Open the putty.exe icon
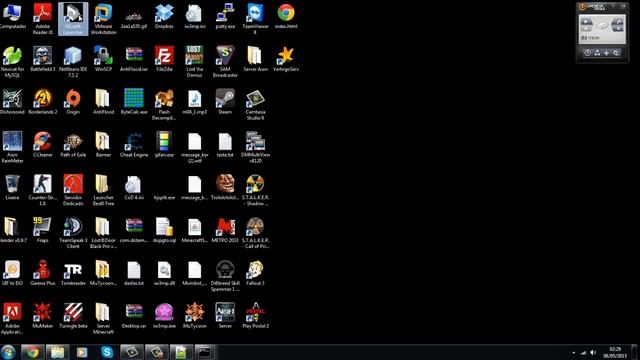The height and width of the screenshot is (360, 640). tap(225, 16)
